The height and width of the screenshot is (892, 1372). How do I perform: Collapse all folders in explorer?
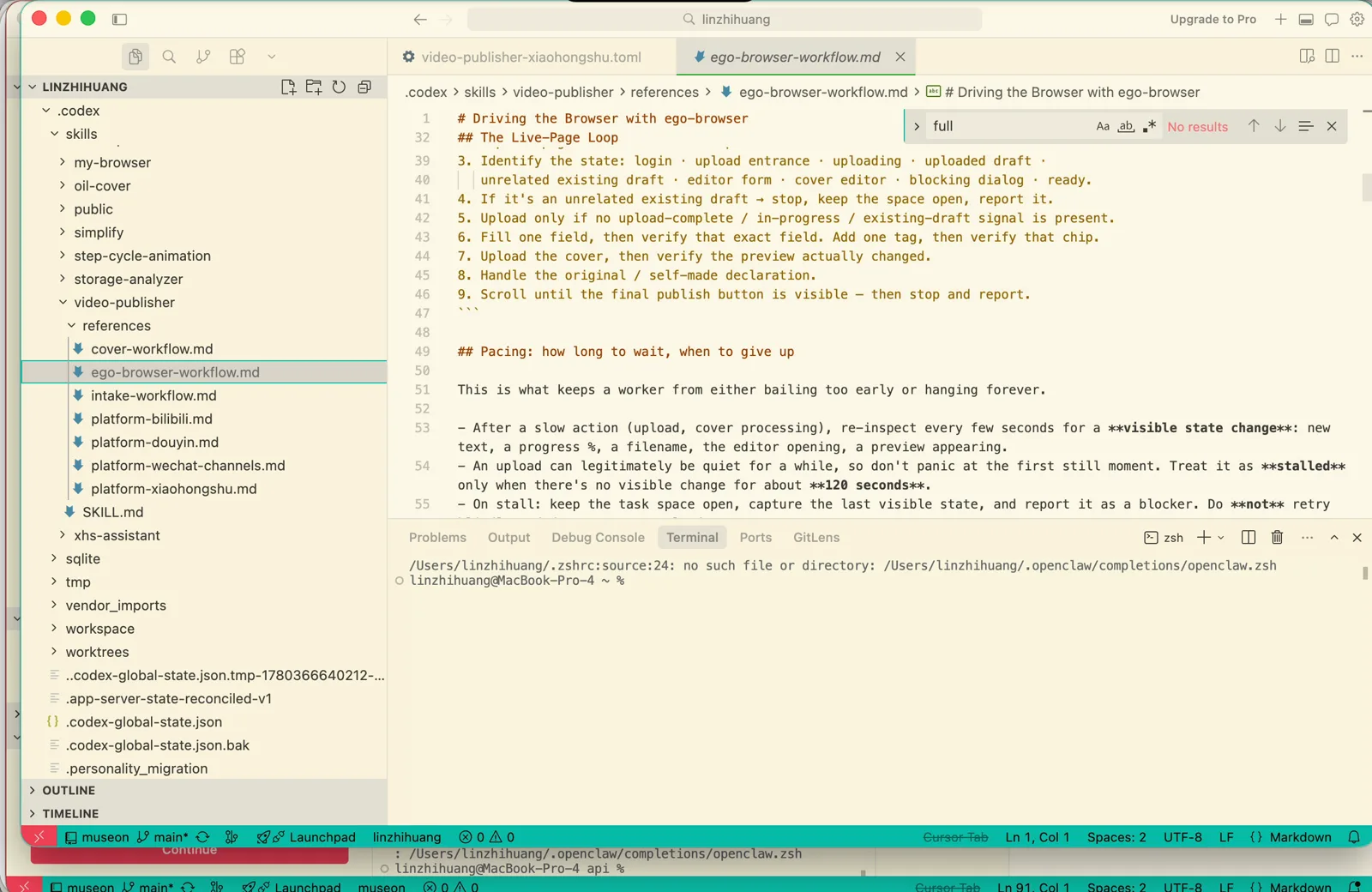(364, 87)
